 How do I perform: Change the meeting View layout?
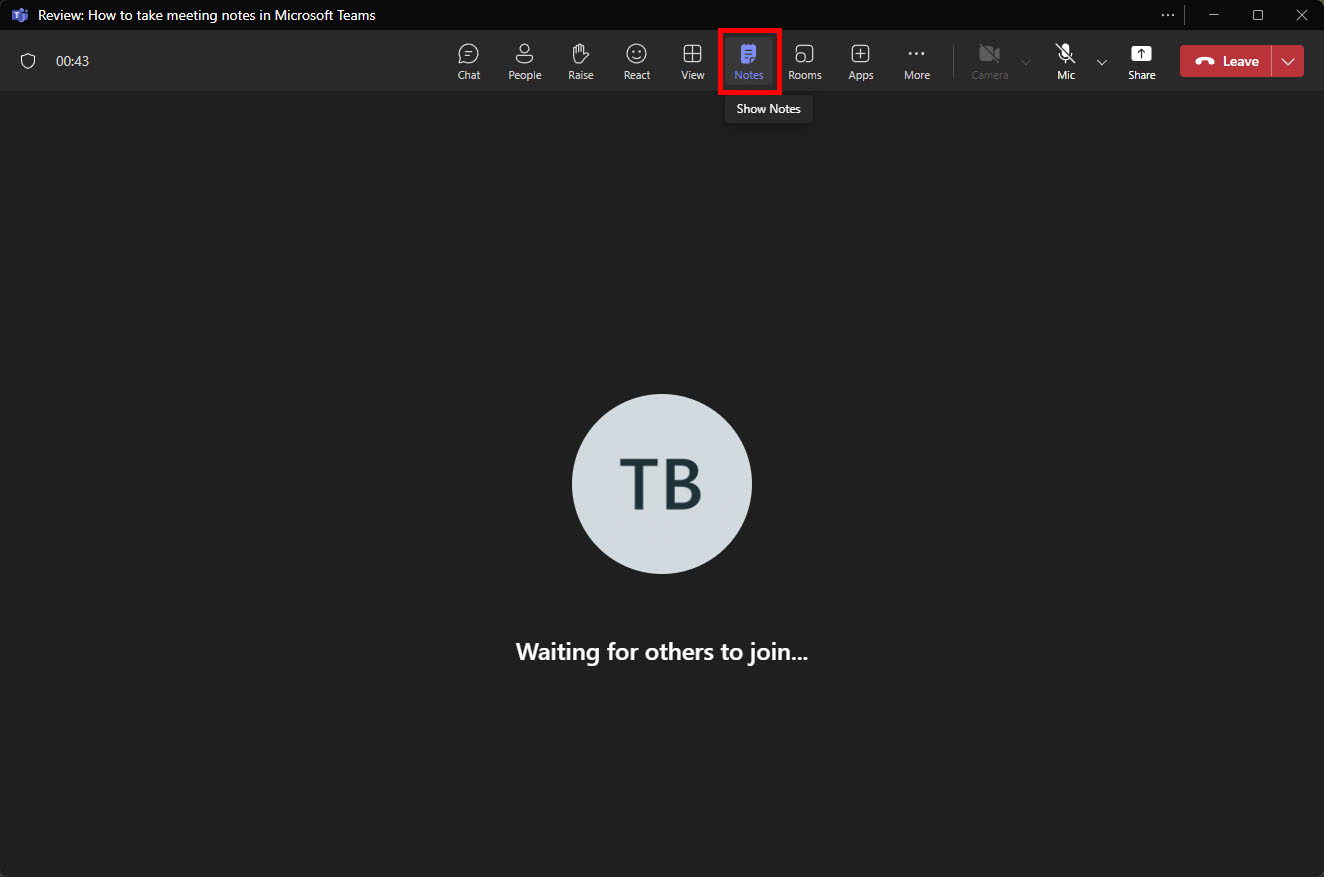pos(693,61)
